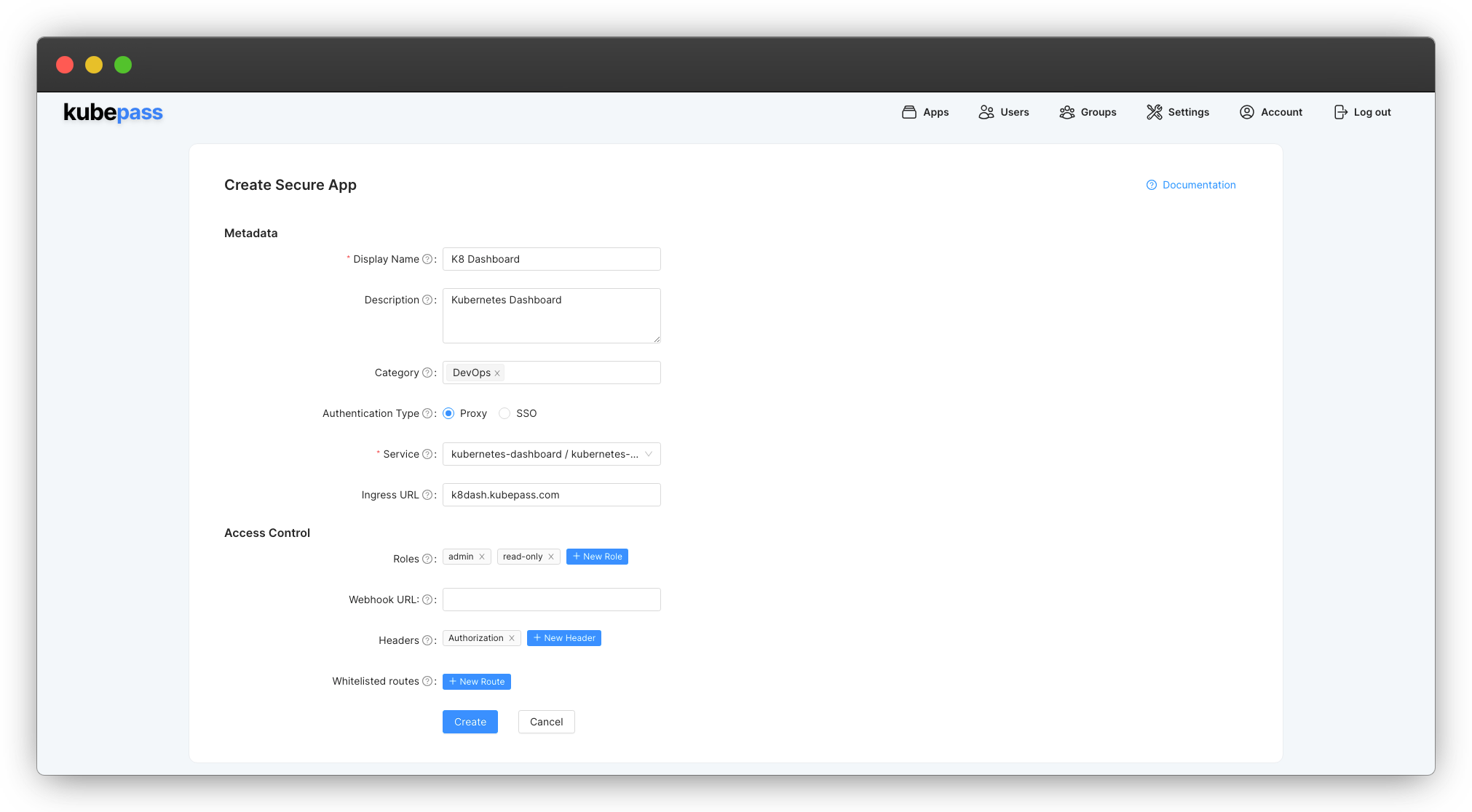Viewport: 1472px width, 812px height.
Task: Click the Log out navigation icon
Action: [1340, 111]
